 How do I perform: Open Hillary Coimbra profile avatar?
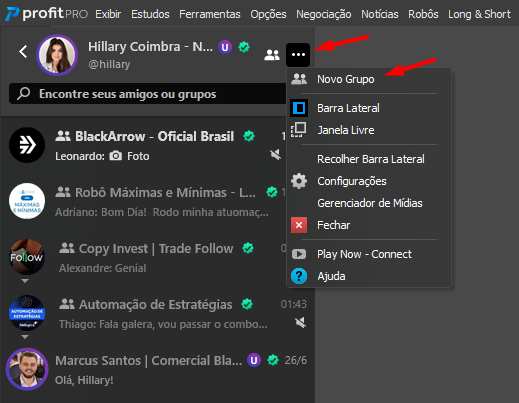pyautogui.click(x=57, y=55)
